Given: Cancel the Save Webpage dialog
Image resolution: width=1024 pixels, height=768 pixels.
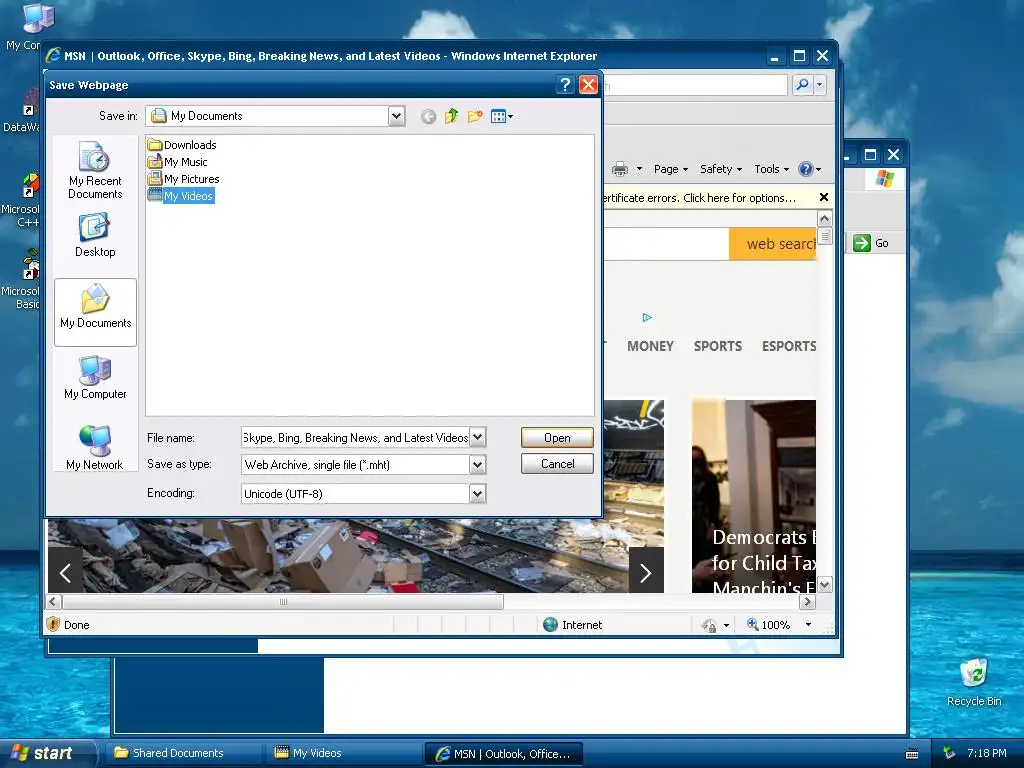Looking at the screenshot, I should 557,464.
